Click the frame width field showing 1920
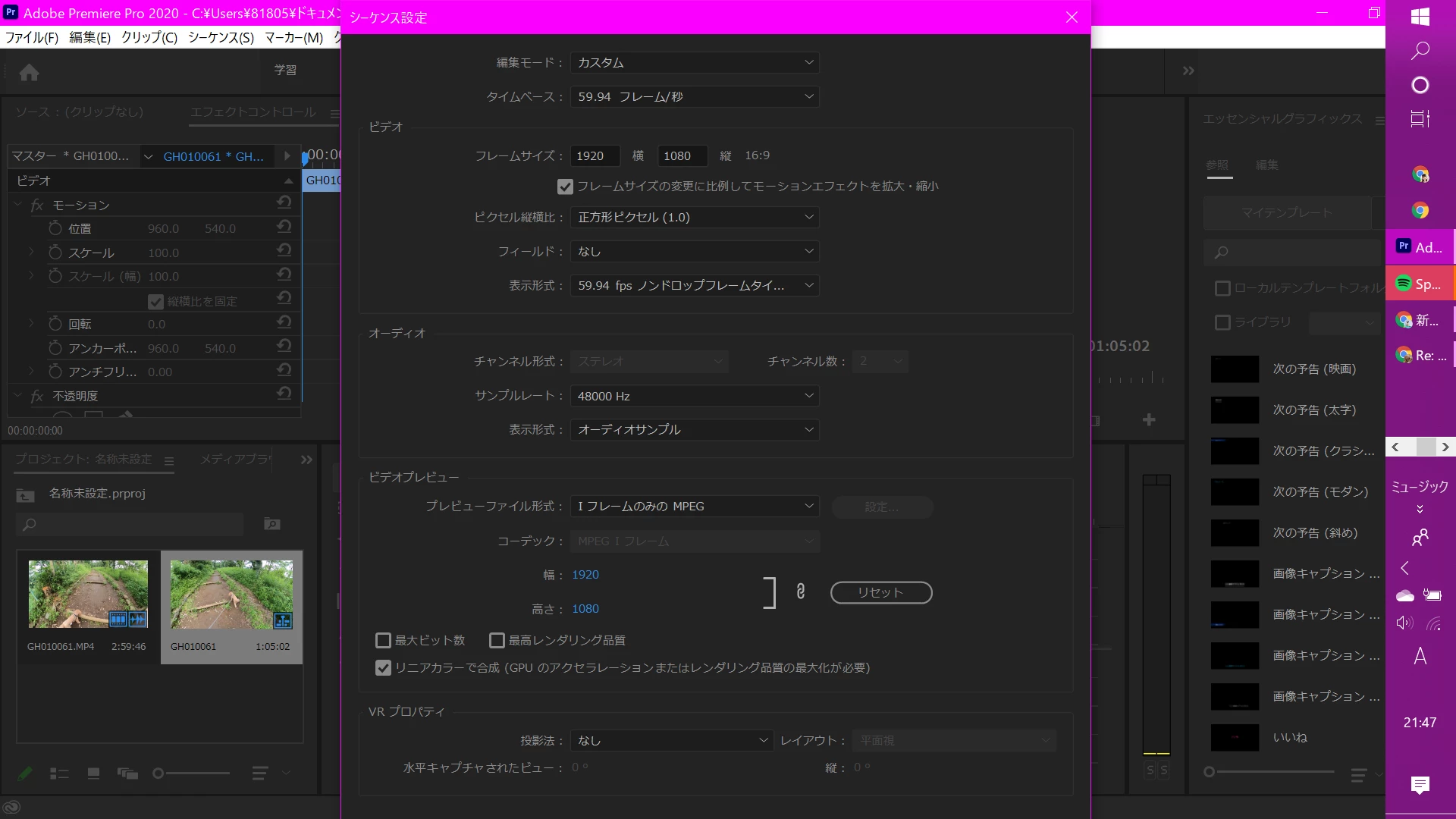The image size is (1456, 819). [595, 156]
